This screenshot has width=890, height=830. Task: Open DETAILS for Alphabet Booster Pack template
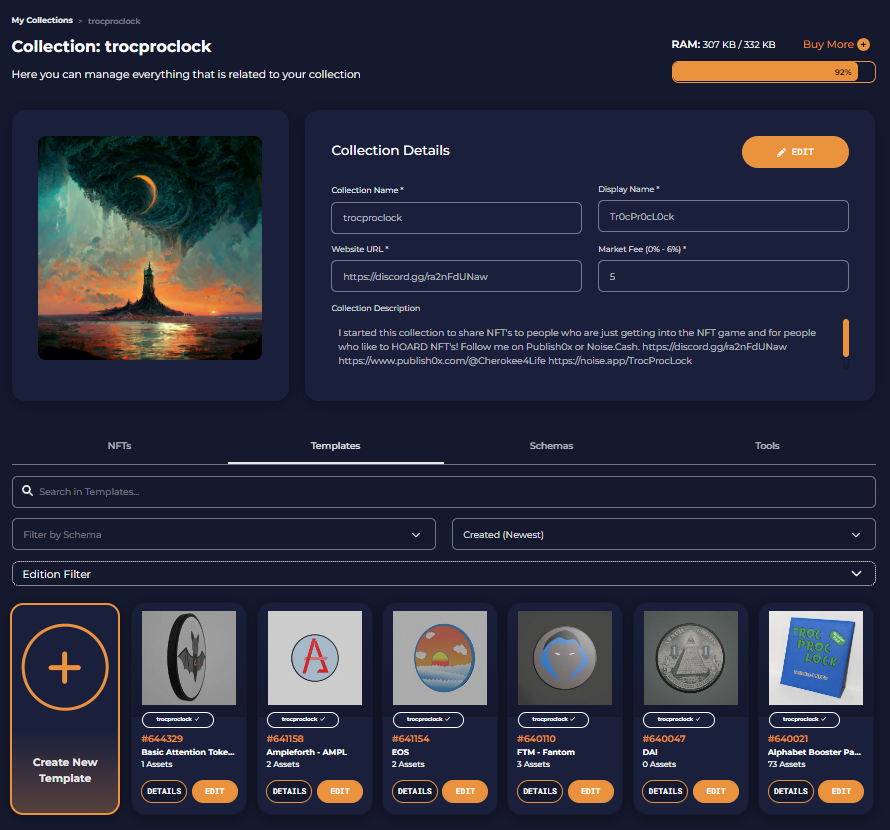(x=791, y=791)
